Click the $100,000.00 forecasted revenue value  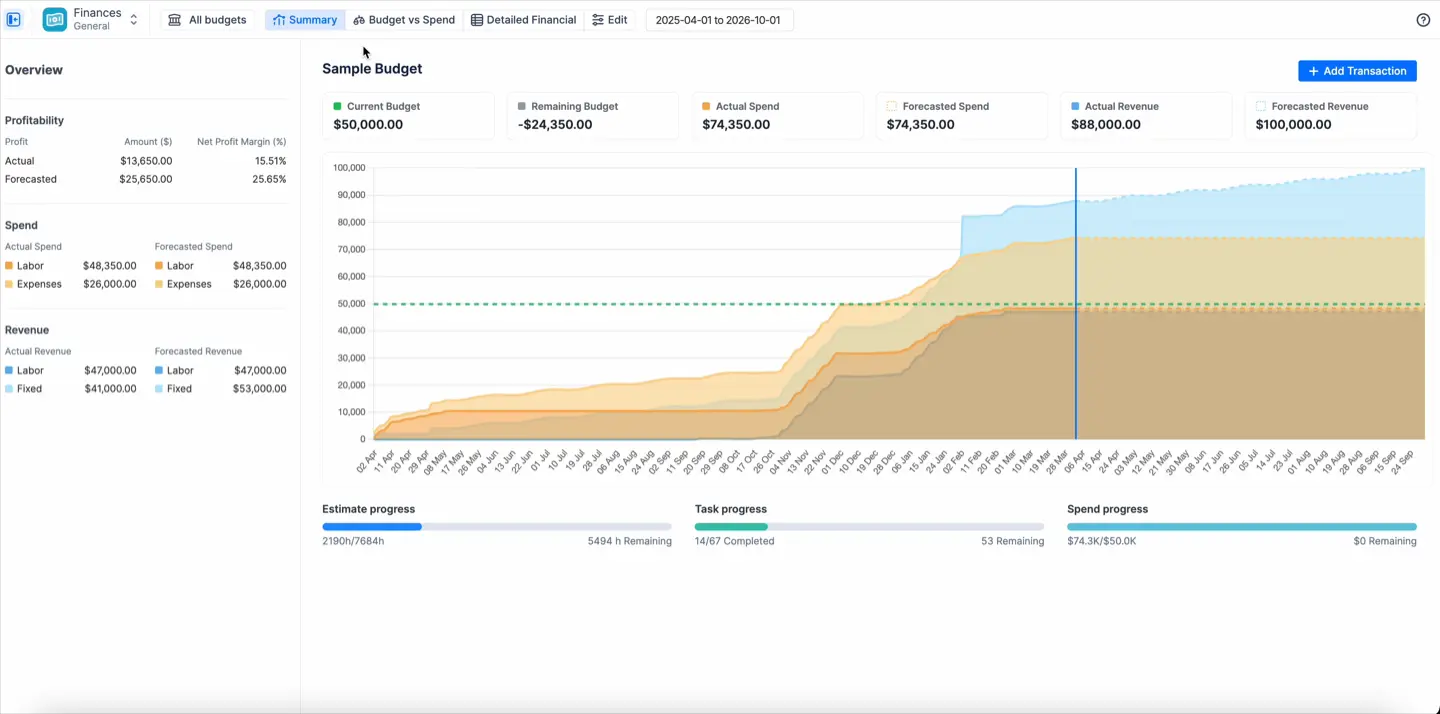1294,125
